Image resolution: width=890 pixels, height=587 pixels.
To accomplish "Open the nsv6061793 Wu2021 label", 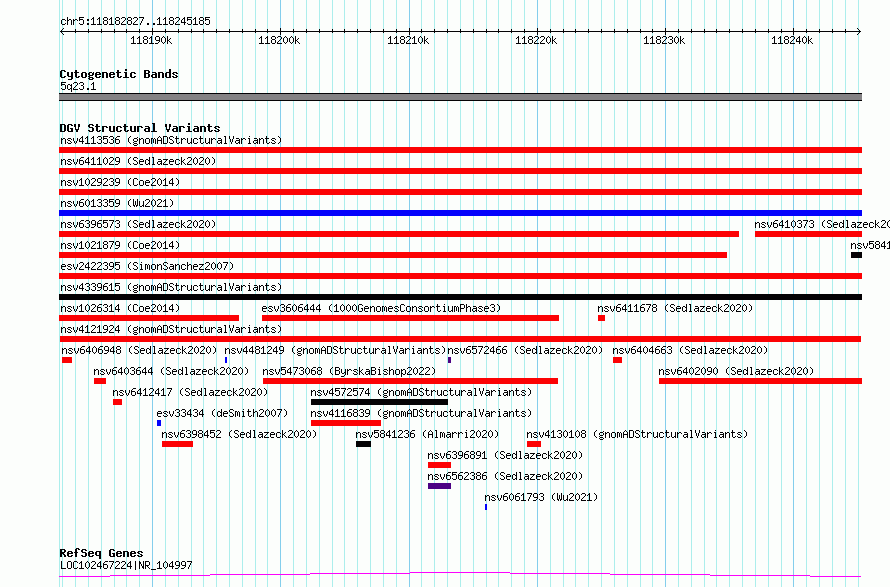I will tap(541, 497).
